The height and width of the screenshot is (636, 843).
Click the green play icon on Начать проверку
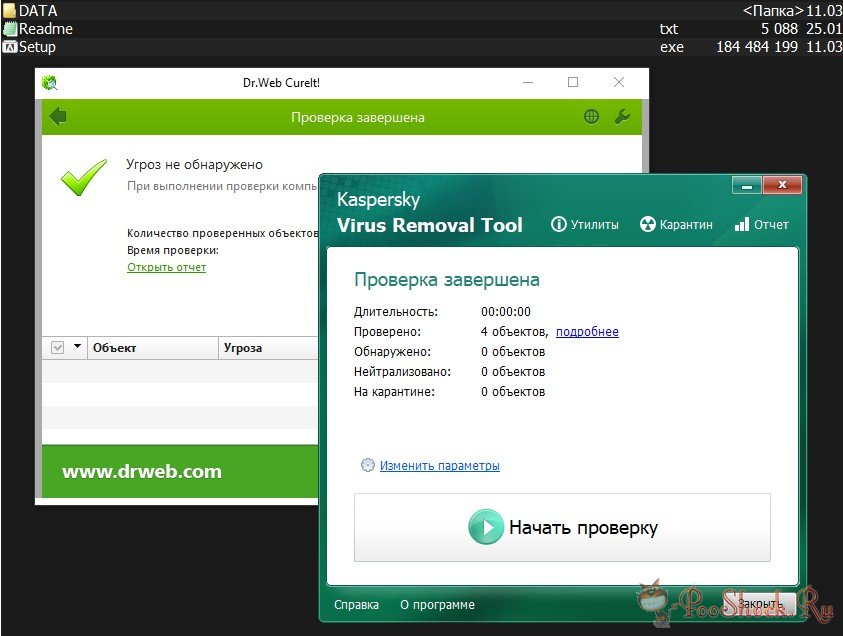[486, 527]
